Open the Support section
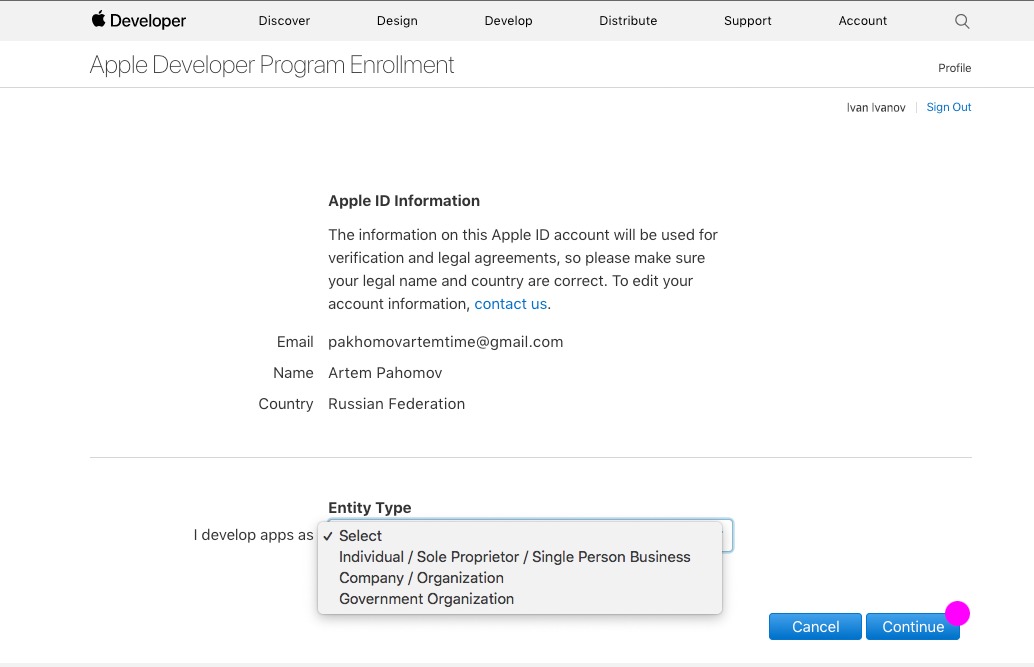The width and height of the screenshot is (1034, 667). (x=747, y=20)
